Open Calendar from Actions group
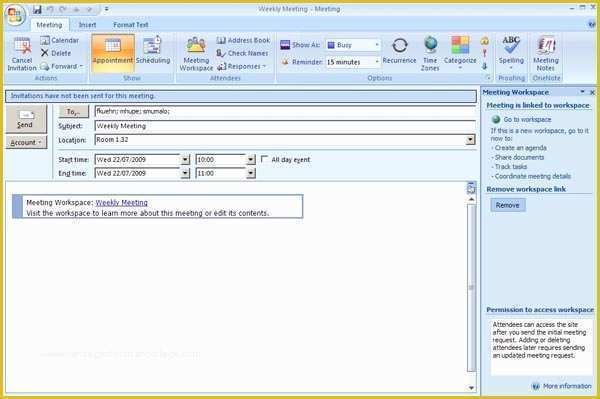600x399 pixels. tap(60, 40)
